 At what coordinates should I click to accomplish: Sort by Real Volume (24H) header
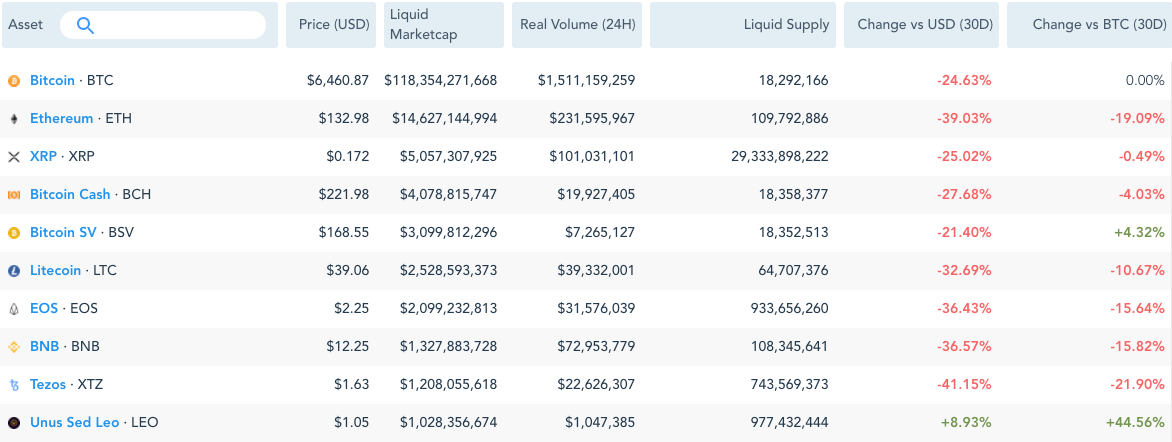click(x=577, y=25)
